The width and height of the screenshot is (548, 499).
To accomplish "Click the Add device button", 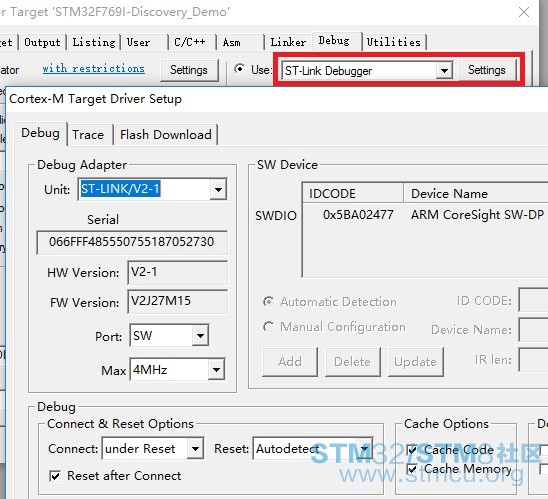I will pos(290,362).
